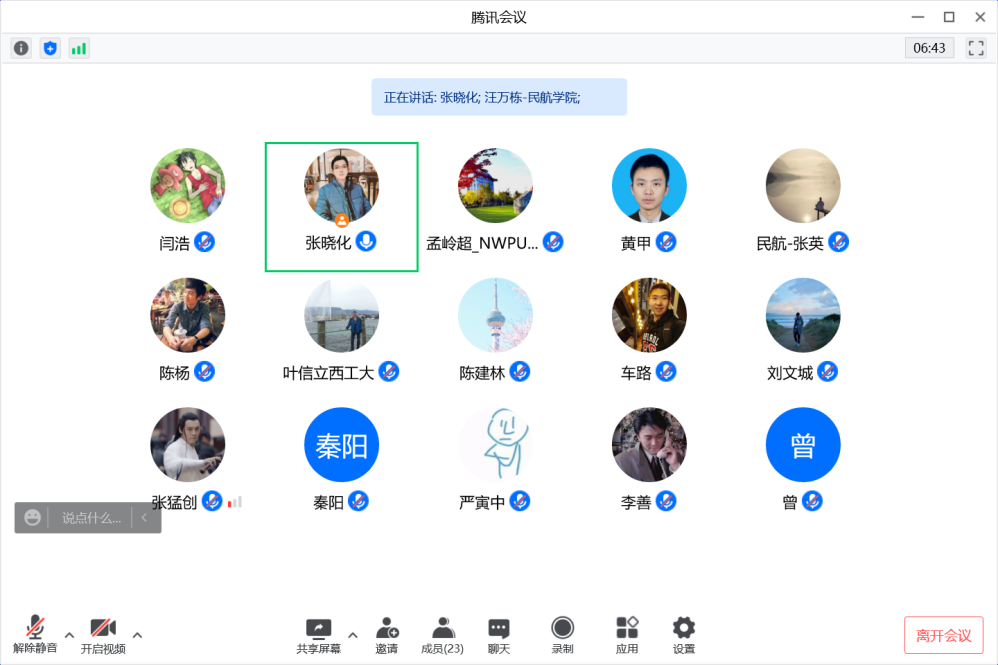The height and width of the screenshot is (665, 998).
Task: Open the Invite (邀请) icon
Action: click(x=387, y=635)
